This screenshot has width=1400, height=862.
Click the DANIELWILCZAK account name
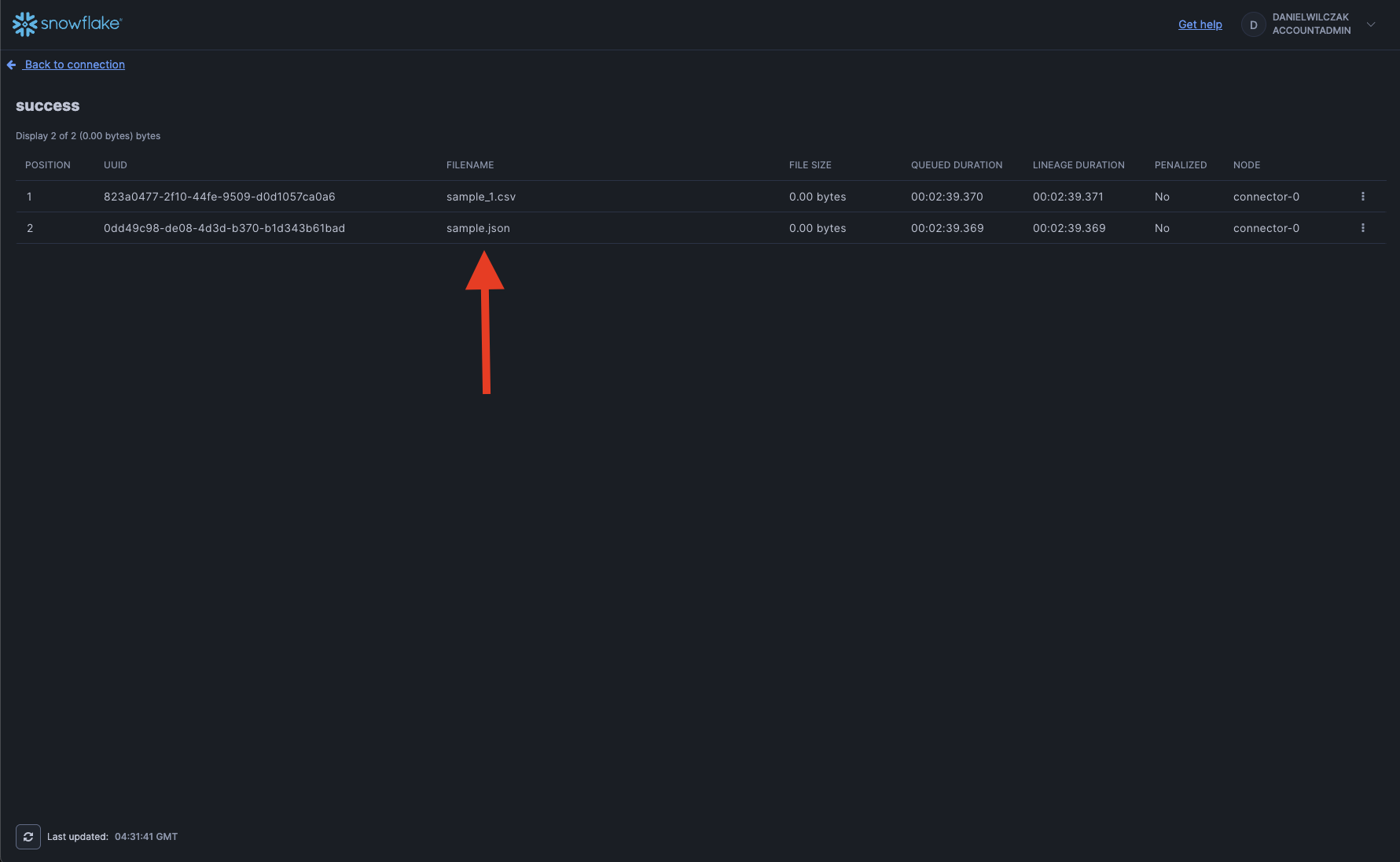coord(1310,17)
